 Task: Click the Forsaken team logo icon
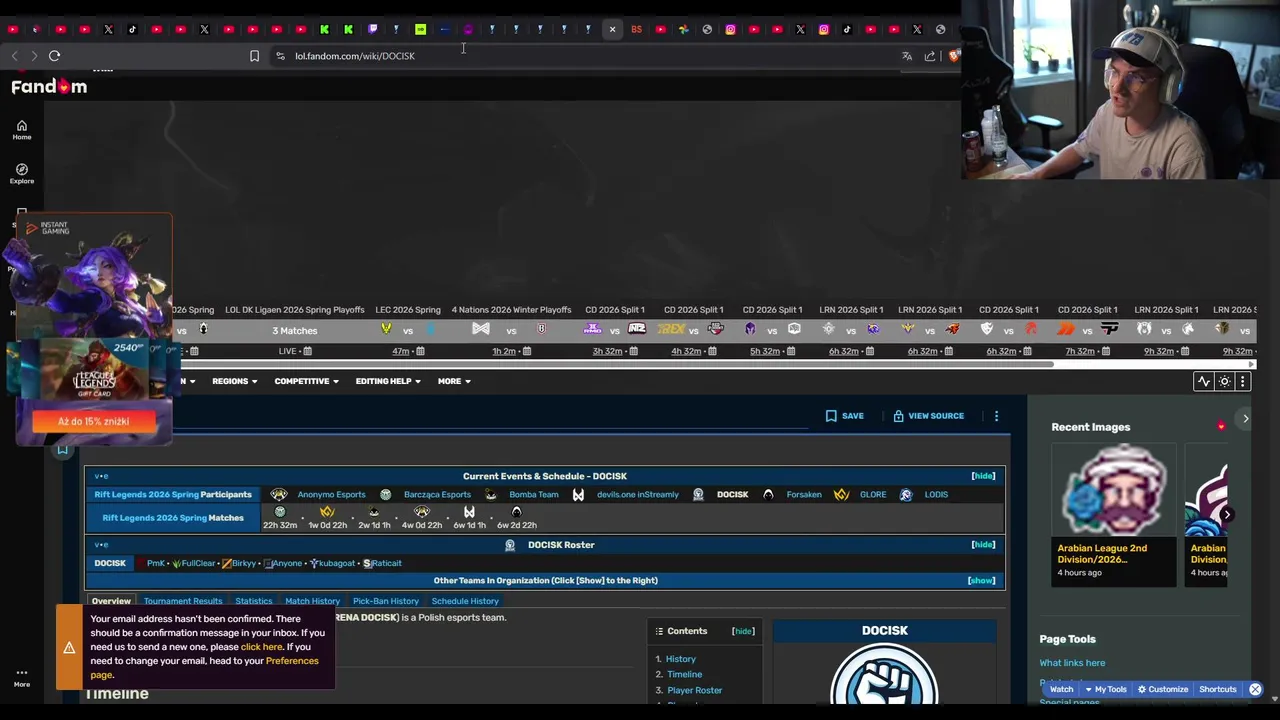[x=768, y=494]
